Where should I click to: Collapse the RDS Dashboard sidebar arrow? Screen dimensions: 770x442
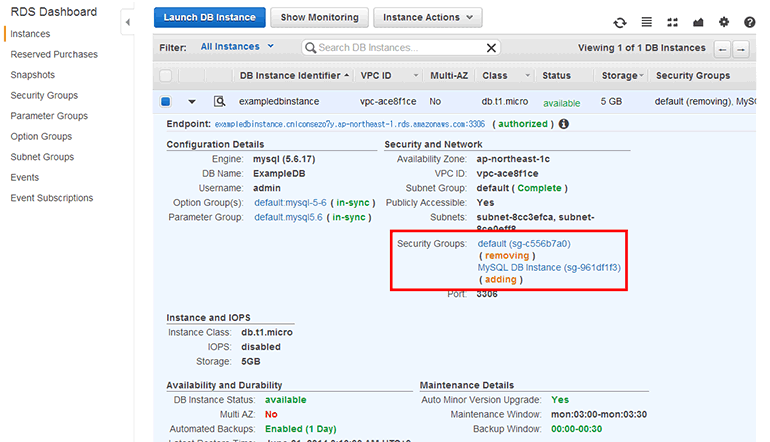tap(127, 20)
